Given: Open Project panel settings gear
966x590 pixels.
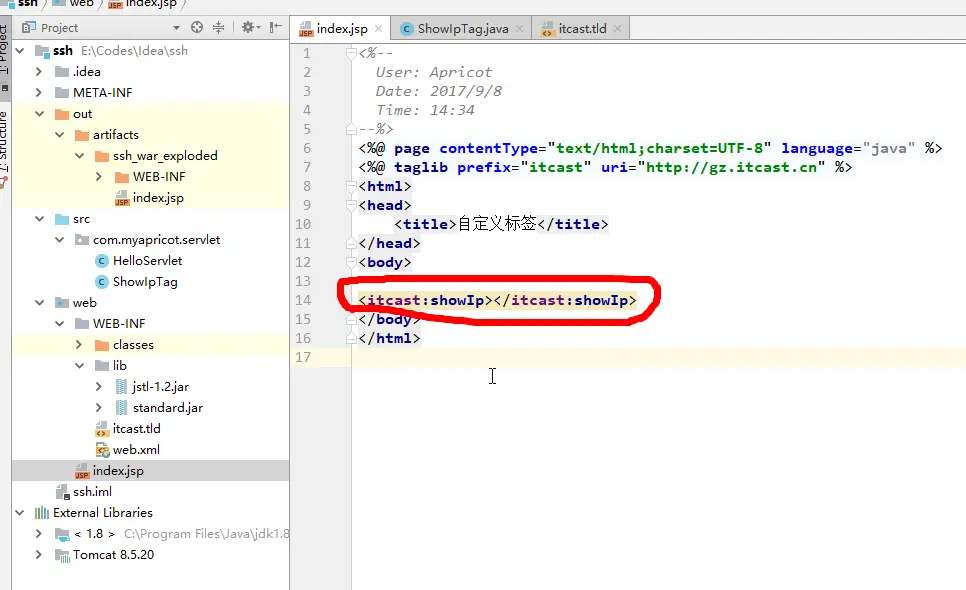Looking at the screenshot, I should pos(248,27).
